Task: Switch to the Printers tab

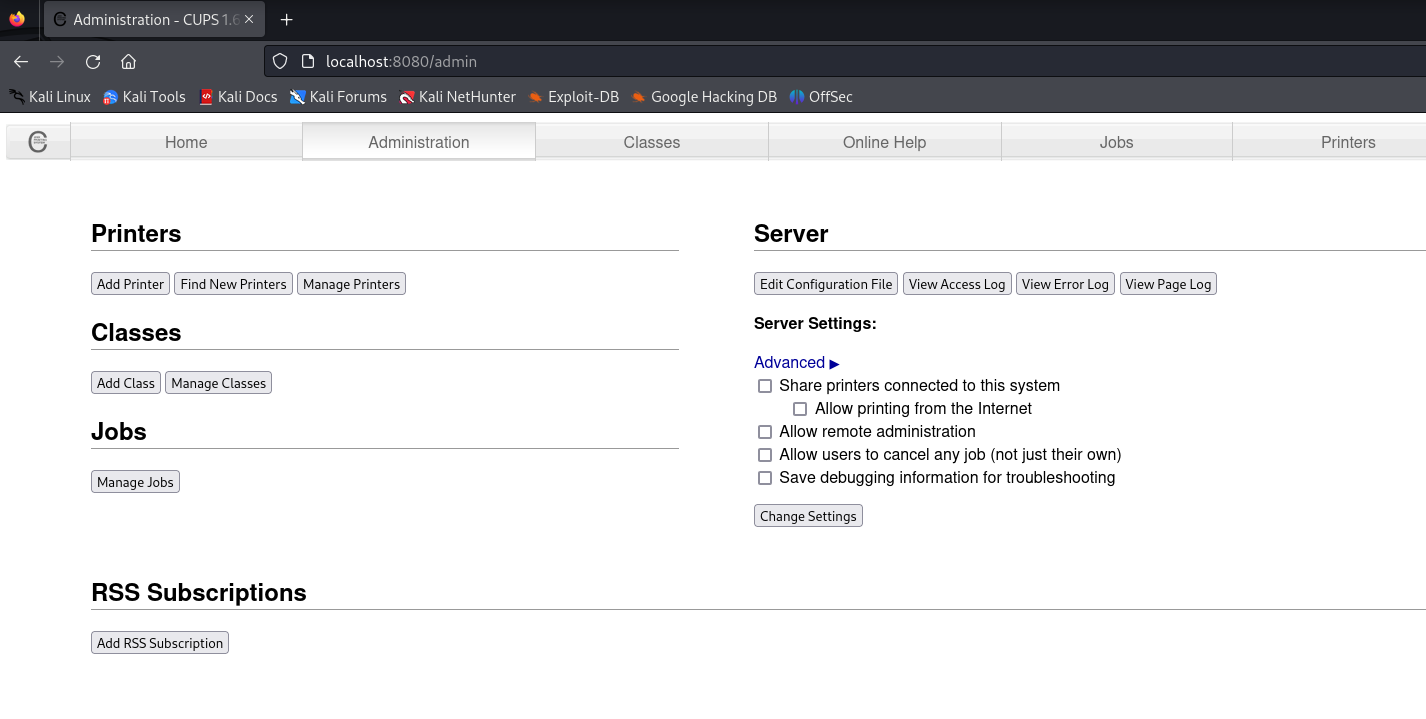Action: pyautogui.click(x=1347, y=142)
